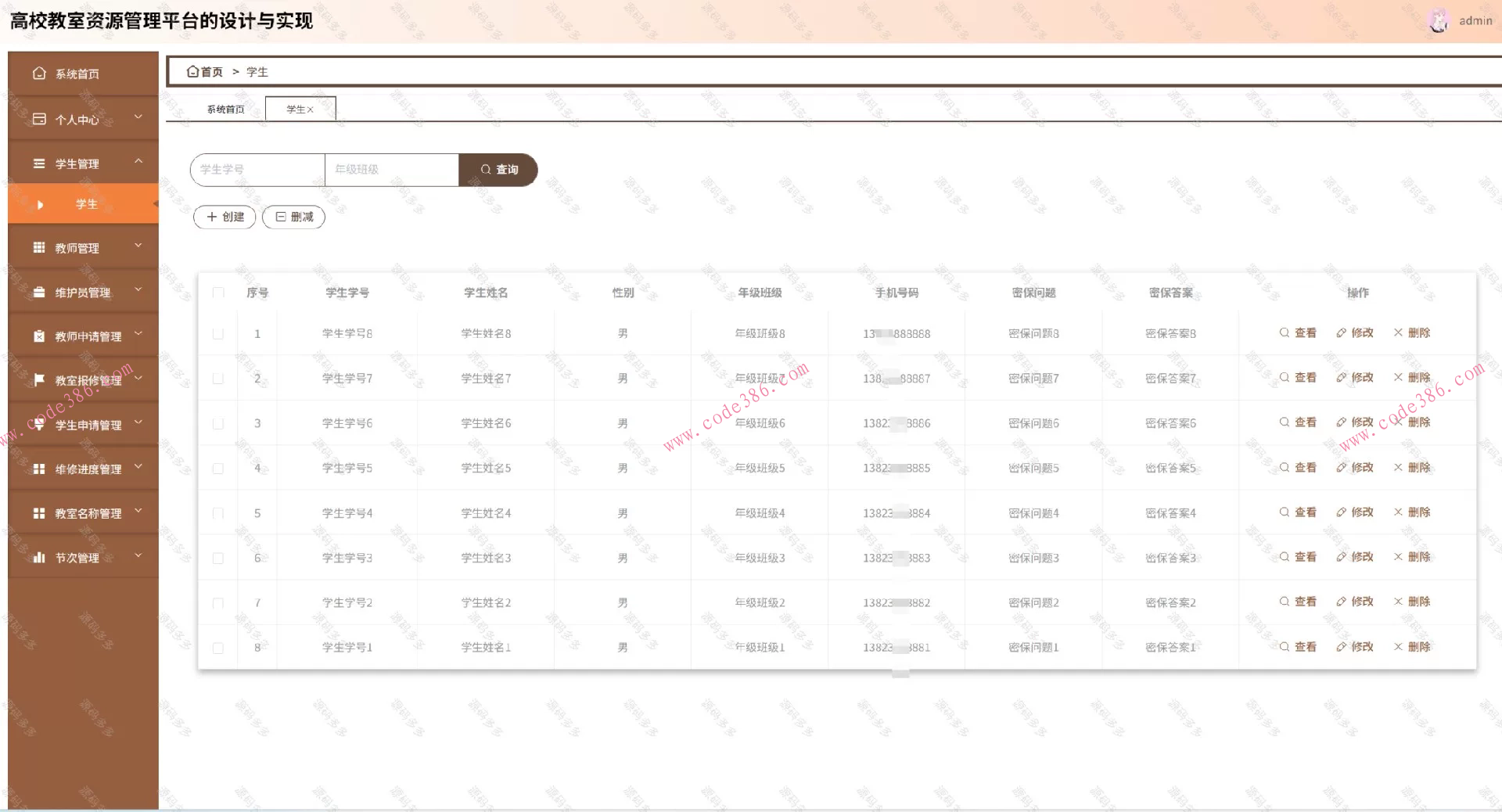The width and height of the screenshot is (1502, 812).
Task: Expand 维护员管理 menu chevron
Action: (138, 290)
